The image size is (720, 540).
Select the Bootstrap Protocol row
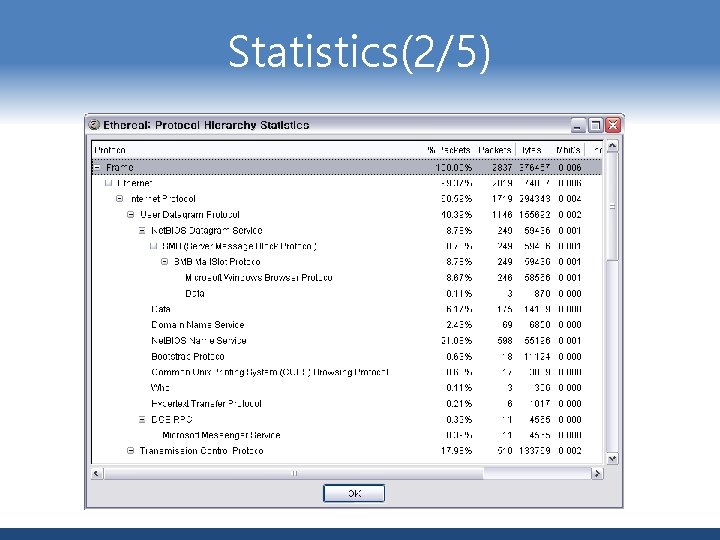click(347, 356)
